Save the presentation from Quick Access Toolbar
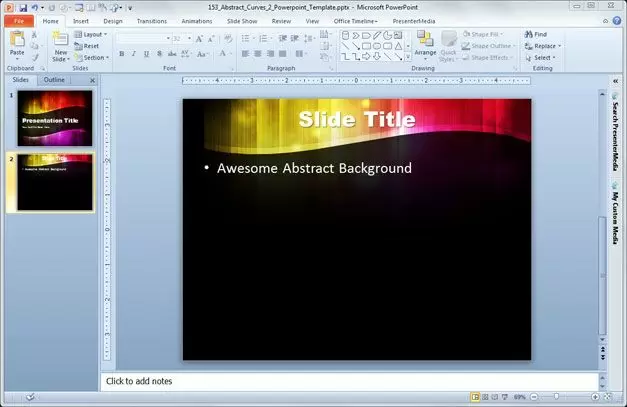This screenshot has height=407, width=627. click(x=23, y=7)
